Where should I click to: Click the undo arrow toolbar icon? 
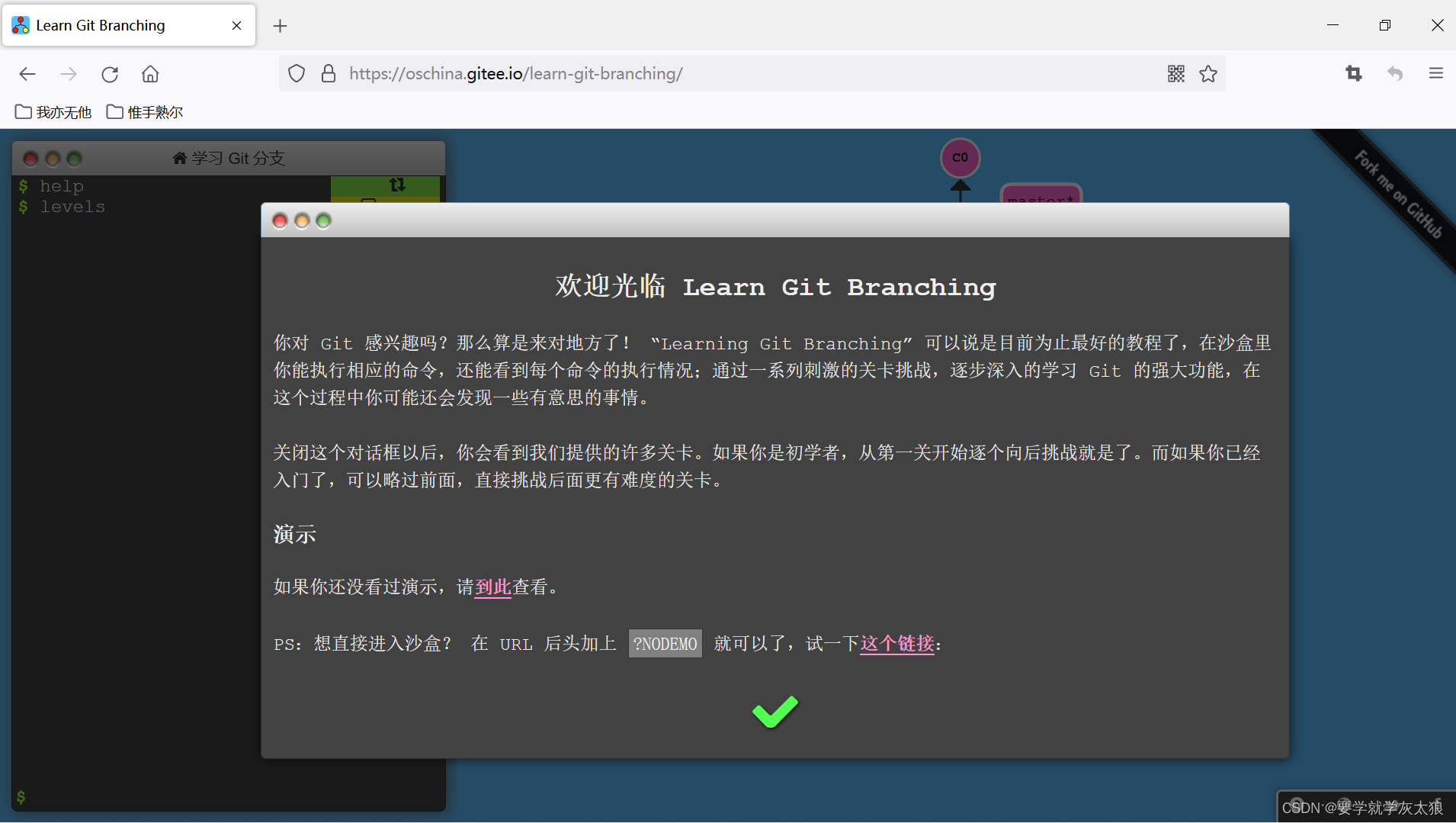click(x=1395, y=74)
